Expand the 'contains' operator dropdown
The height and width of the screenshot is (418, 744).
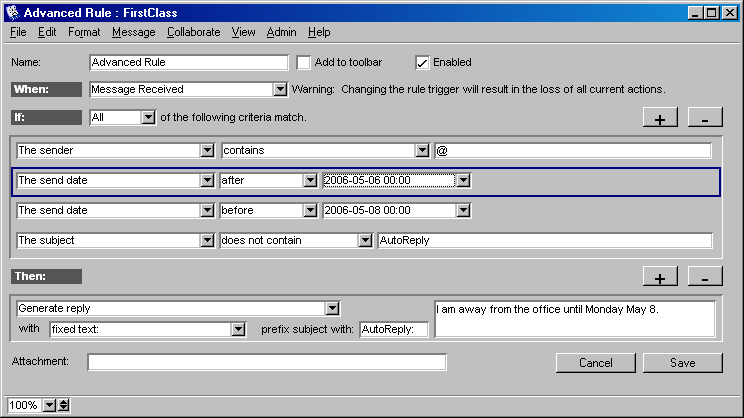click(x=422, y=150)
